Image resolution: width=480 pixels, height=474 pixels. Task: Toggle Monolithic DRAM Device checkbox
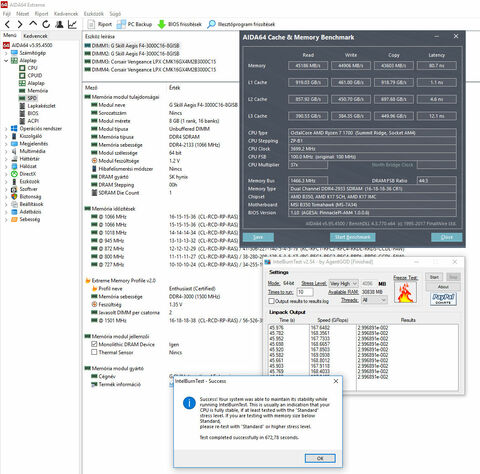[94, 344]
